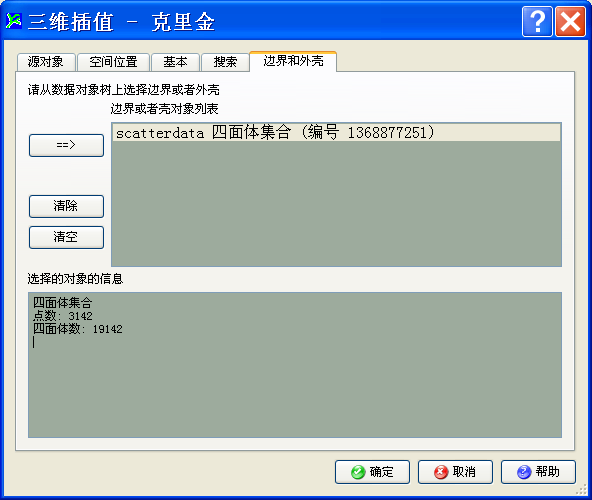Image resolution: width=592 pixels, height=500 pixels.
Task: Click the 清除 button
Action: tap(66, 206)
